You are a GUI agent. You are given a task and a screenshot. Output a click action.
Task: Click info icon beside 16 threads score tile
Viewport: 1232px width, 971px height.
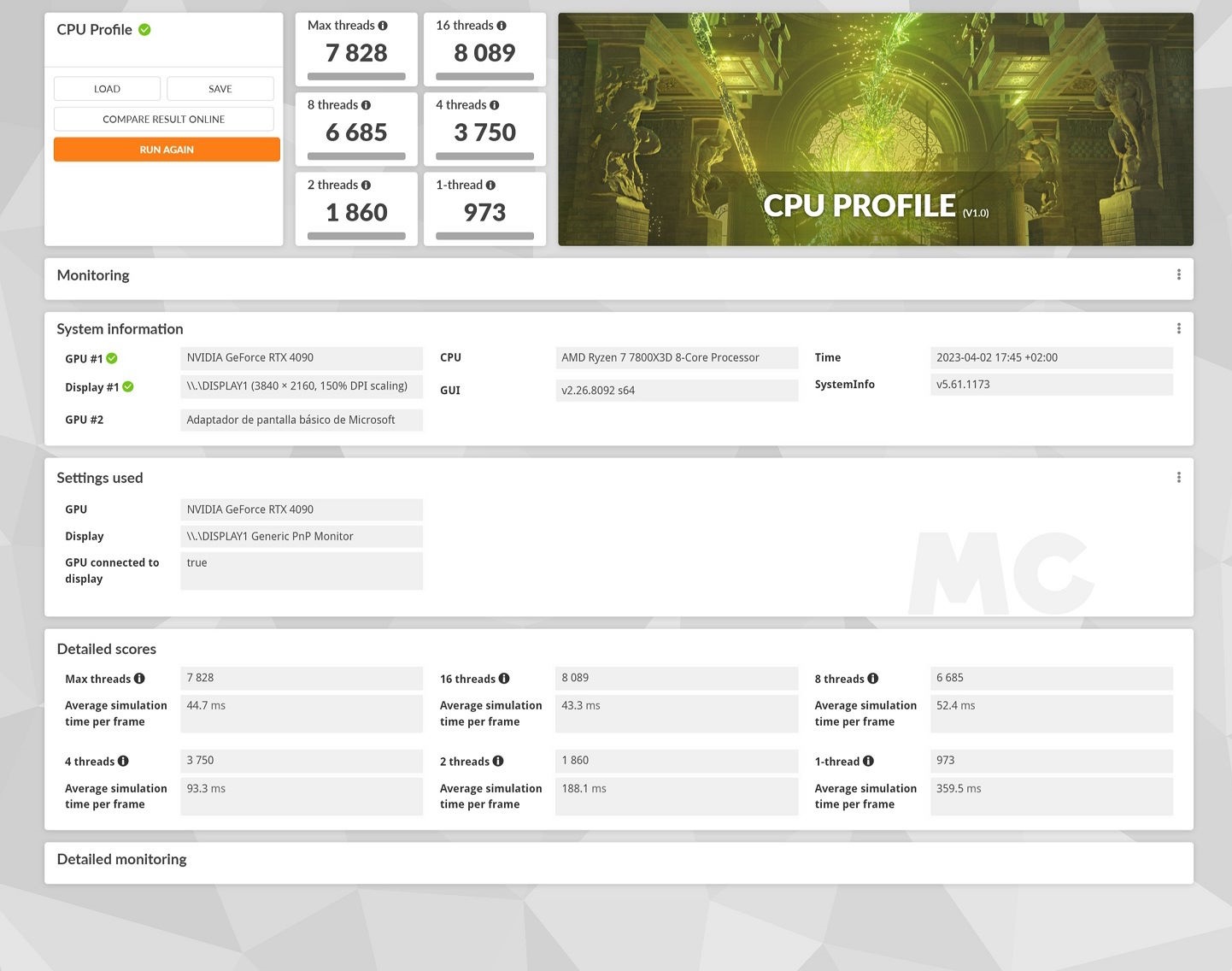click(x=502, y=26)
